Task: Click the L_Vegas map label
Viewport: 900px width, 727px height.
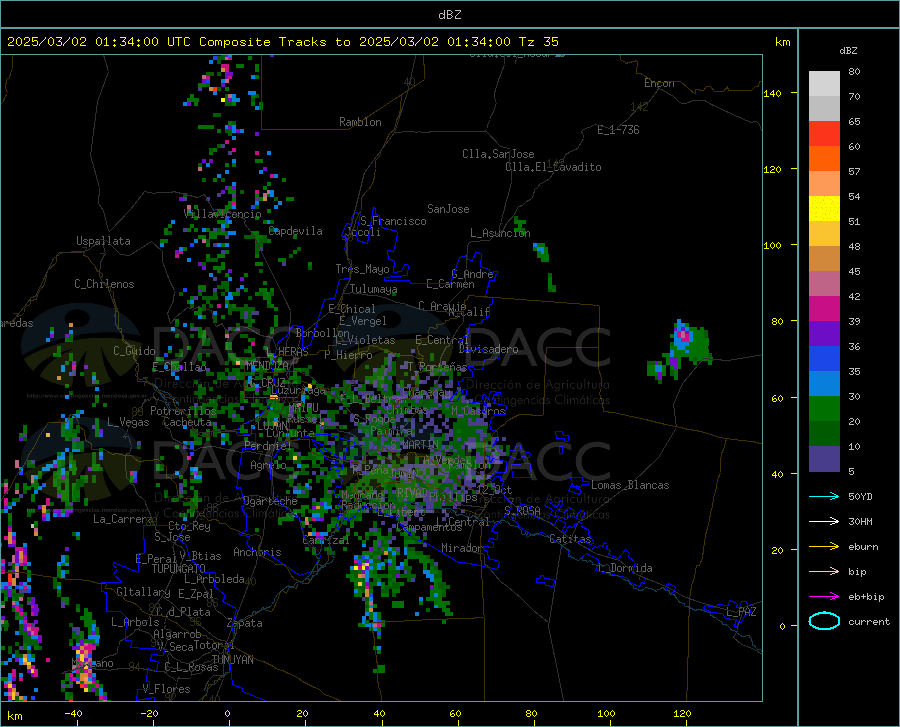Action: click(128, 422)
